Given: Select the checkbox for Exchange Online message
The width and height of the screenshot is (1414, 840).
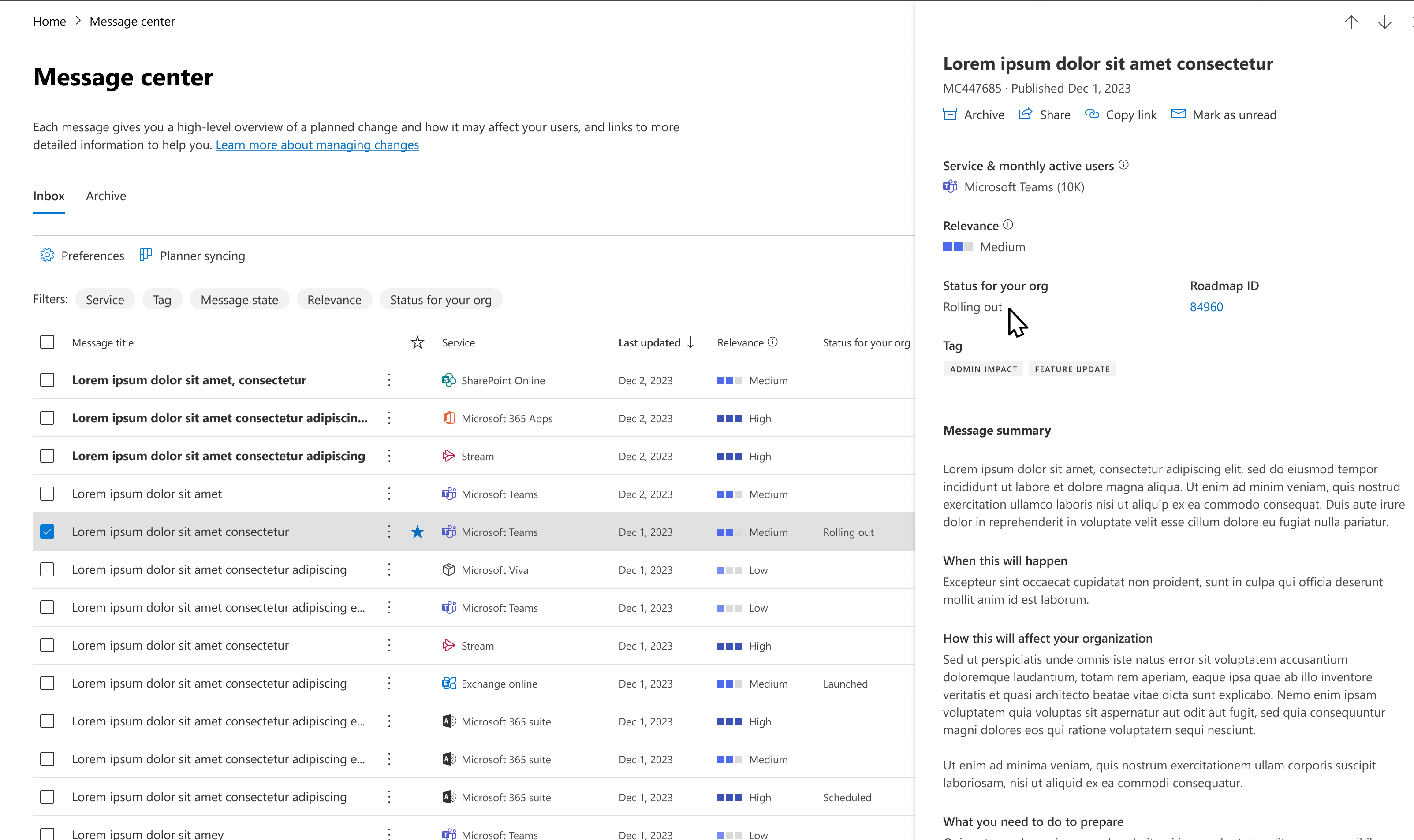Looking at the screenshot, I should [x=47, y=683].
